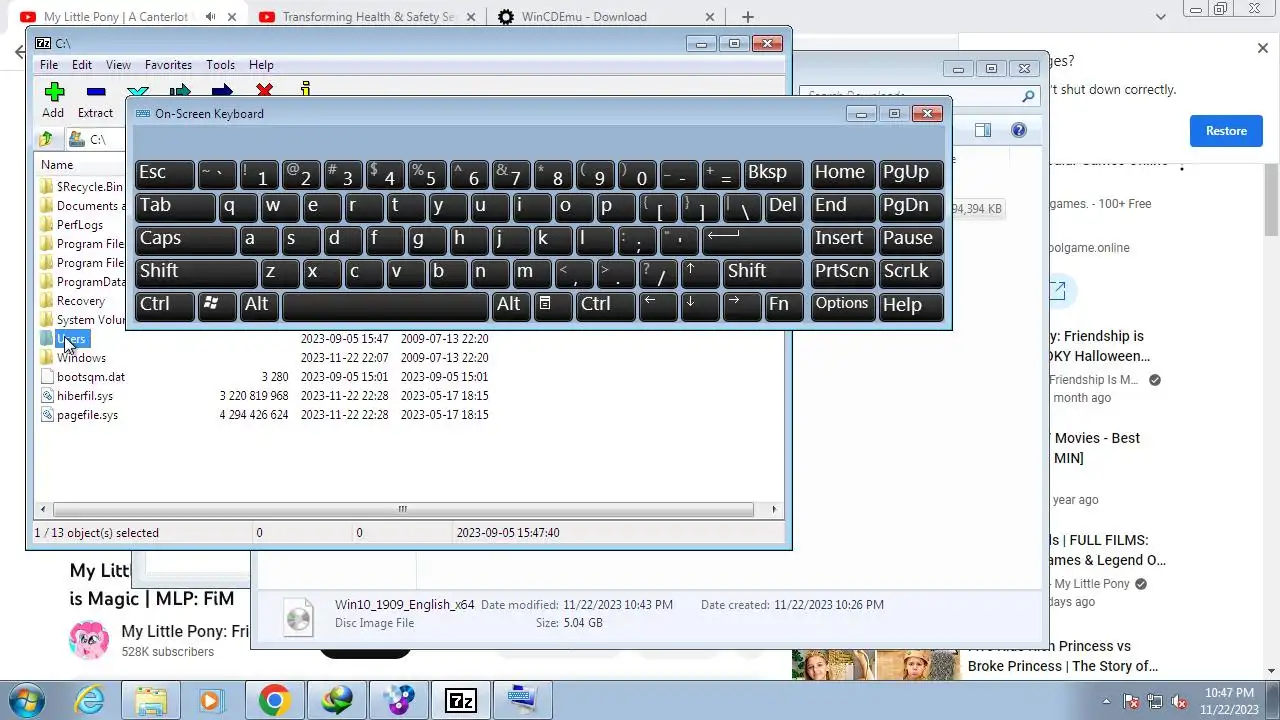Open the Tools menu in 7-Zip
Screen dimensions: 1280x720
pyautogui.click(x=220, y=65)
